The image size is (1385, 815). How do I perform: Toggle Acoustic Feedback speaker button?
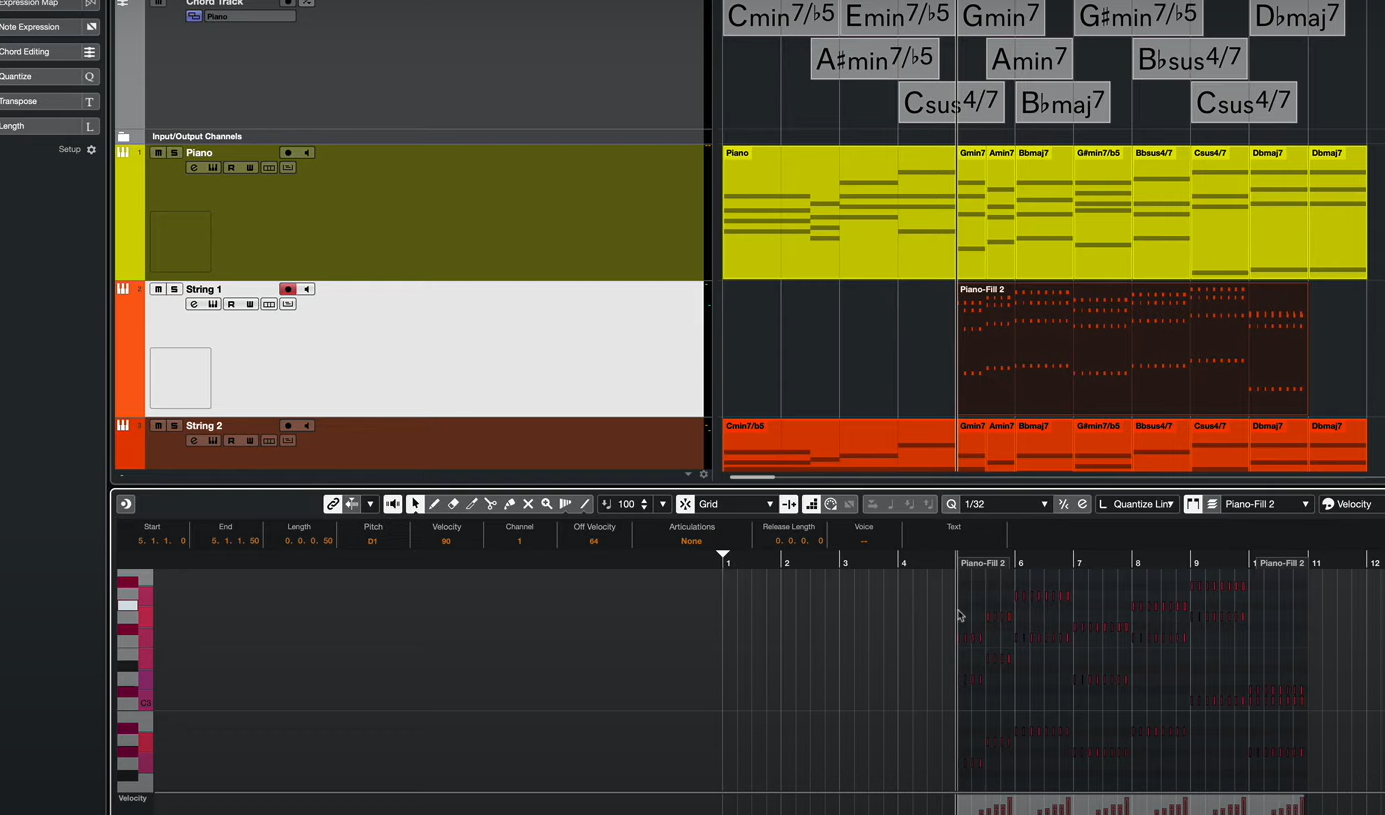coord(393,504)
